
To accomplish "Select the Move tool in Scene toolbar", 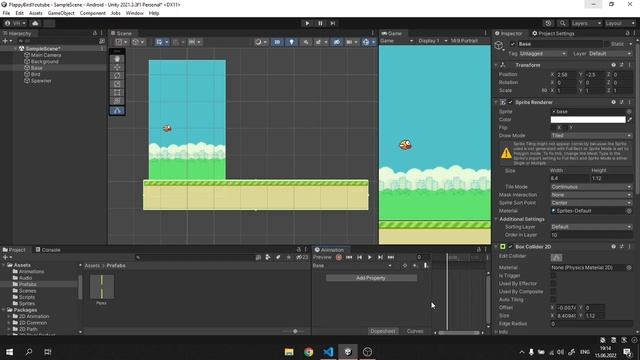I will [117, 67].
